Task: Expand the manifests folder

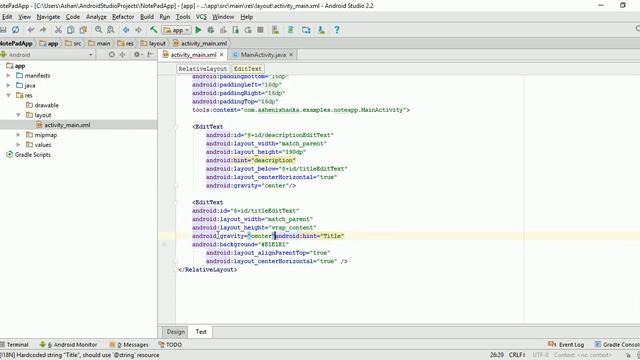Action: tap(9, 76)
